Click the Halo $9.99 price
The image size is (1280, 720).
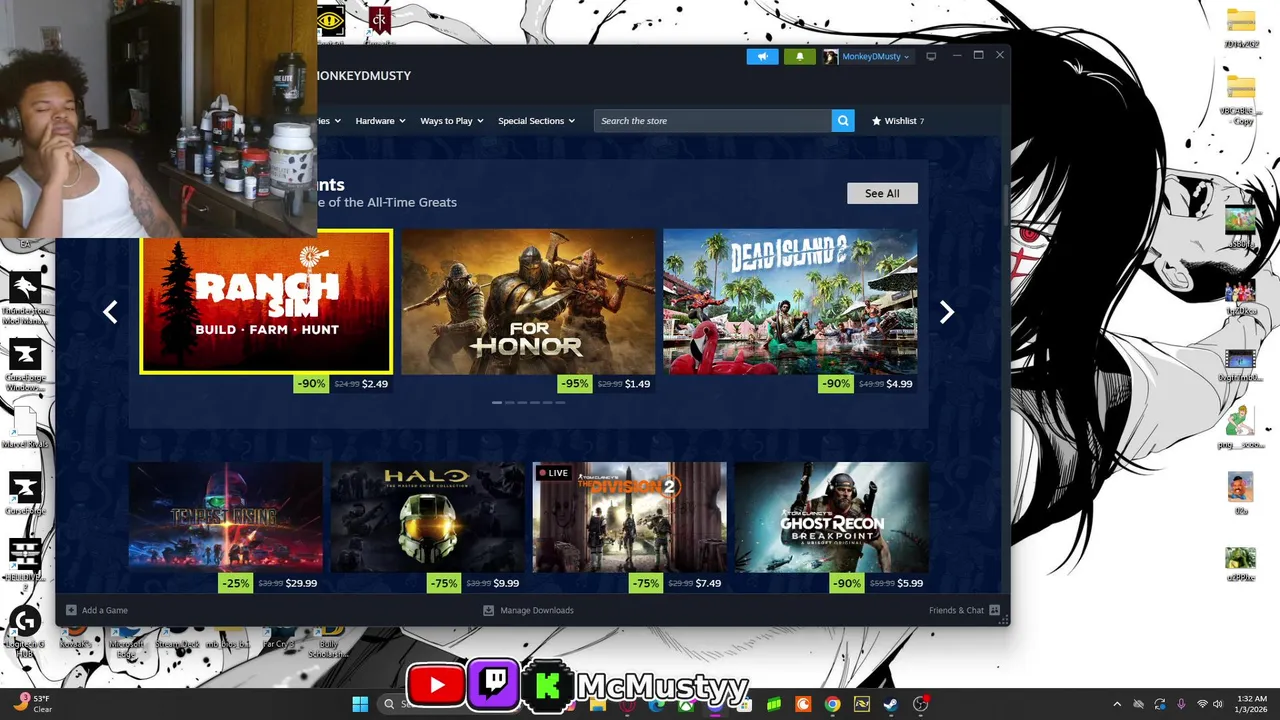coord(506,583)
